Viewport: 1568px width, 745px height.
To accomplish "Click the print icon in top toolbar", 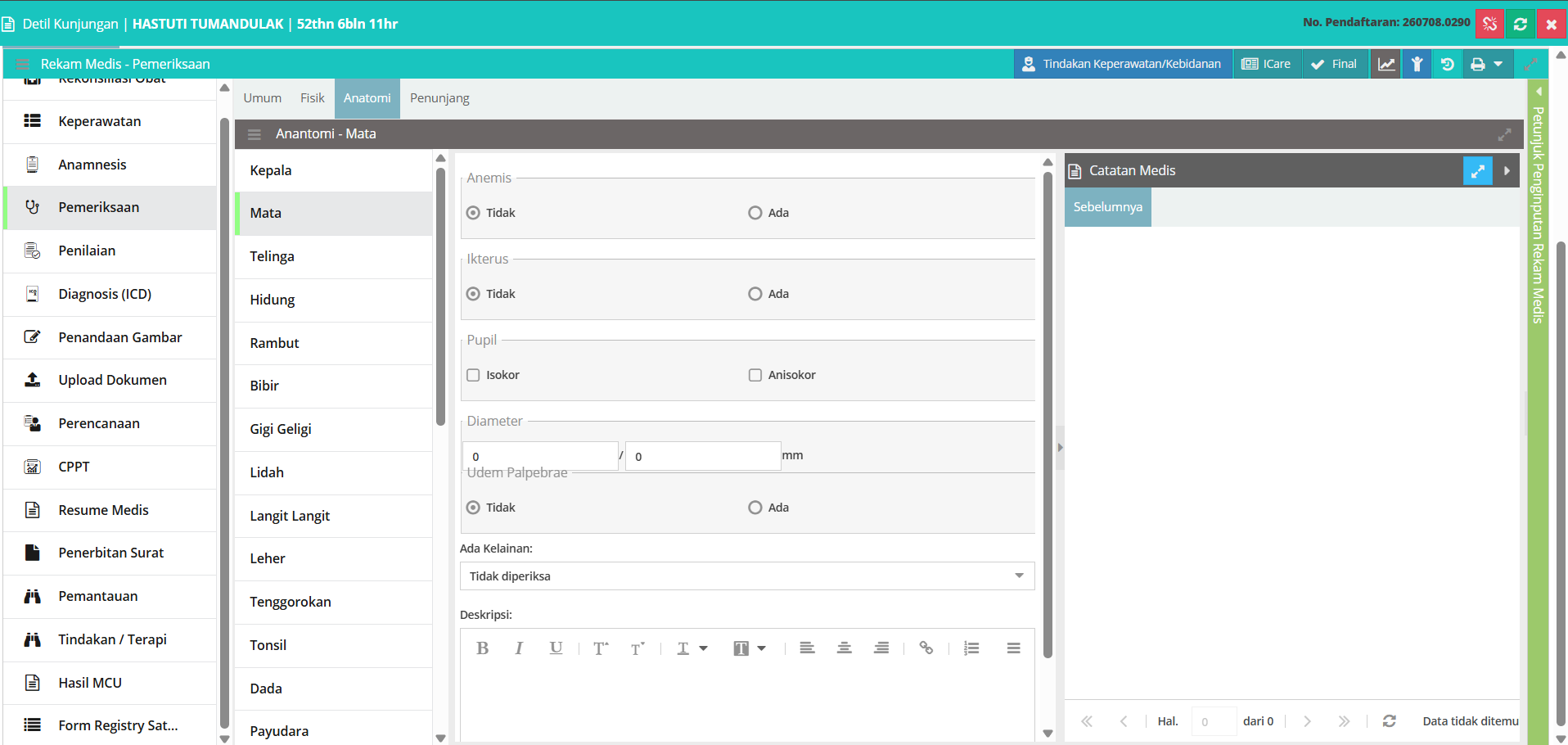I will click(x=1477, y=64).
